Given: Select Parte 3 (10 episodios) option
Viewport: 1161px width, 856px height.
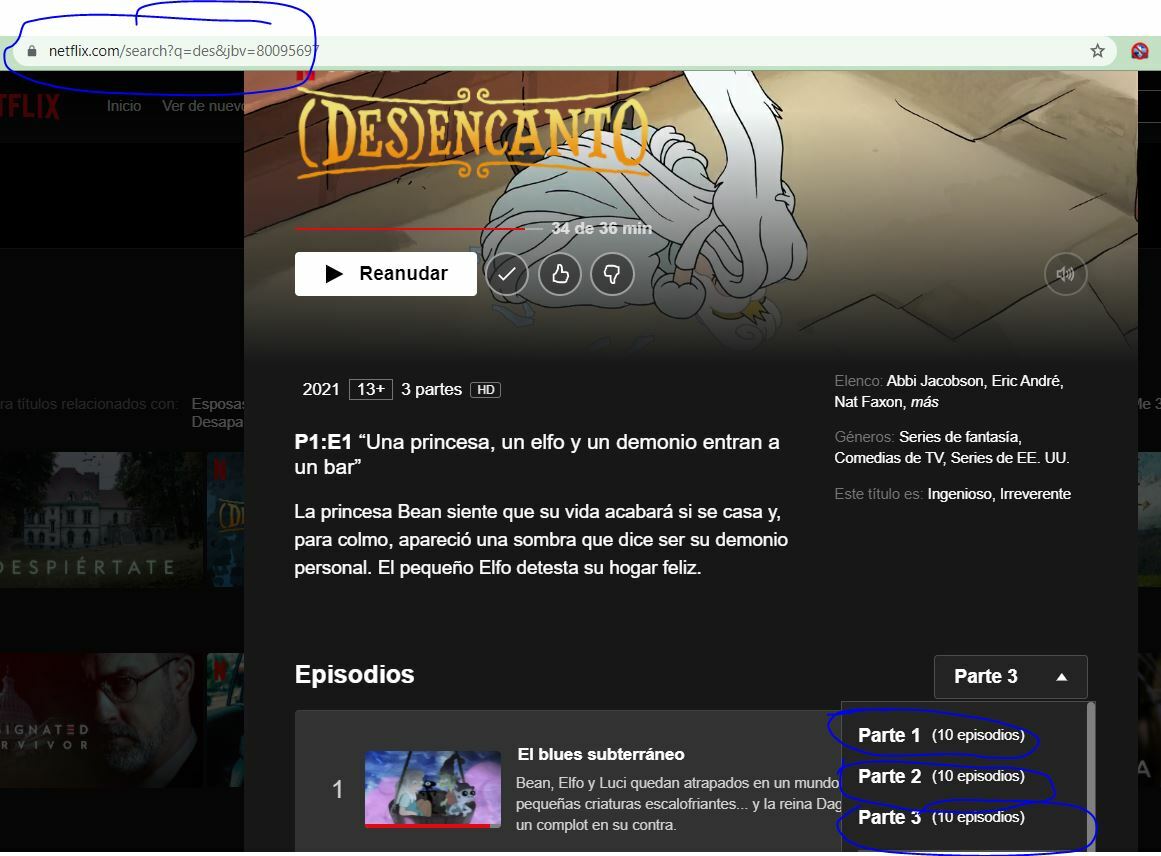Looking at the screenshot, I should coord(940,817).
